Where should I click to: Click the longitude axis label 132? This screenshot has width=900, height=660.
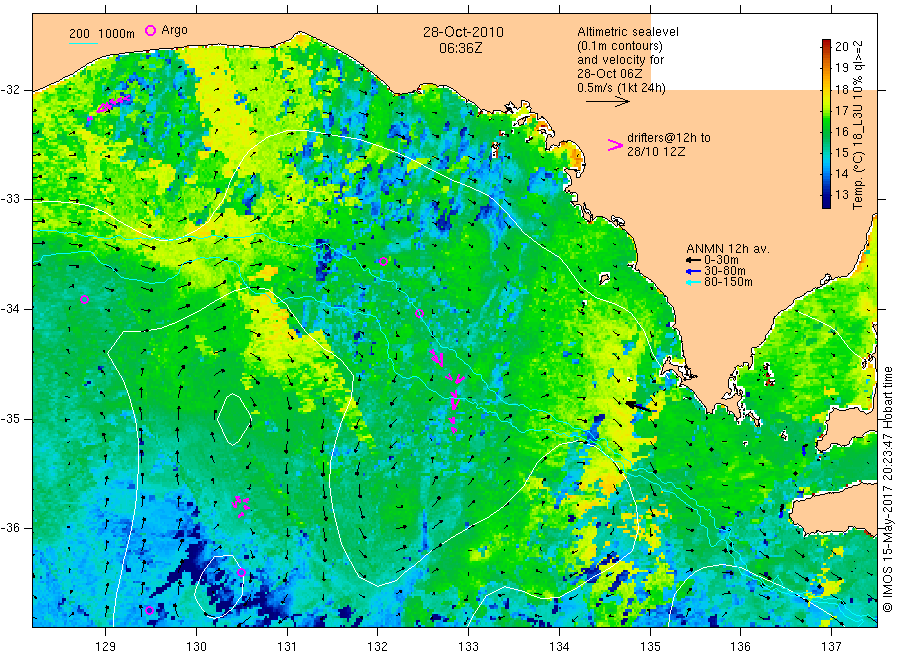378,647
